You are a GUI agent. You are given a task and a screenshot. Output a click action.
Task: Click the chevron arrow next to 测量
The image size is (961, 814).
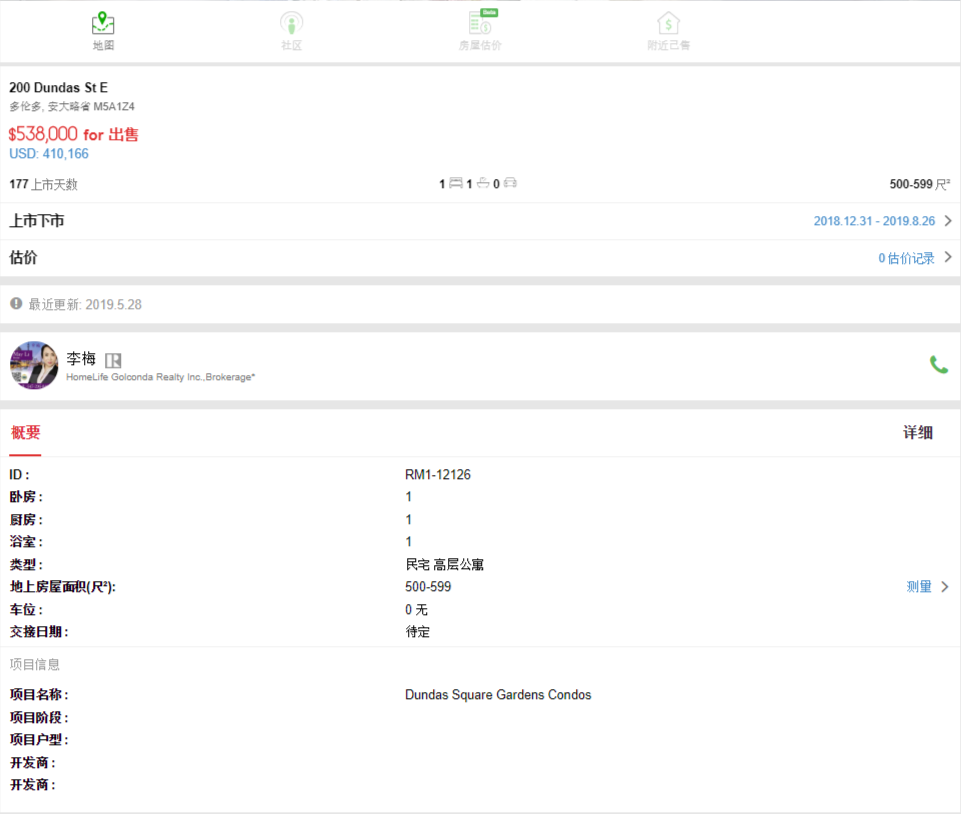[945, 587]
